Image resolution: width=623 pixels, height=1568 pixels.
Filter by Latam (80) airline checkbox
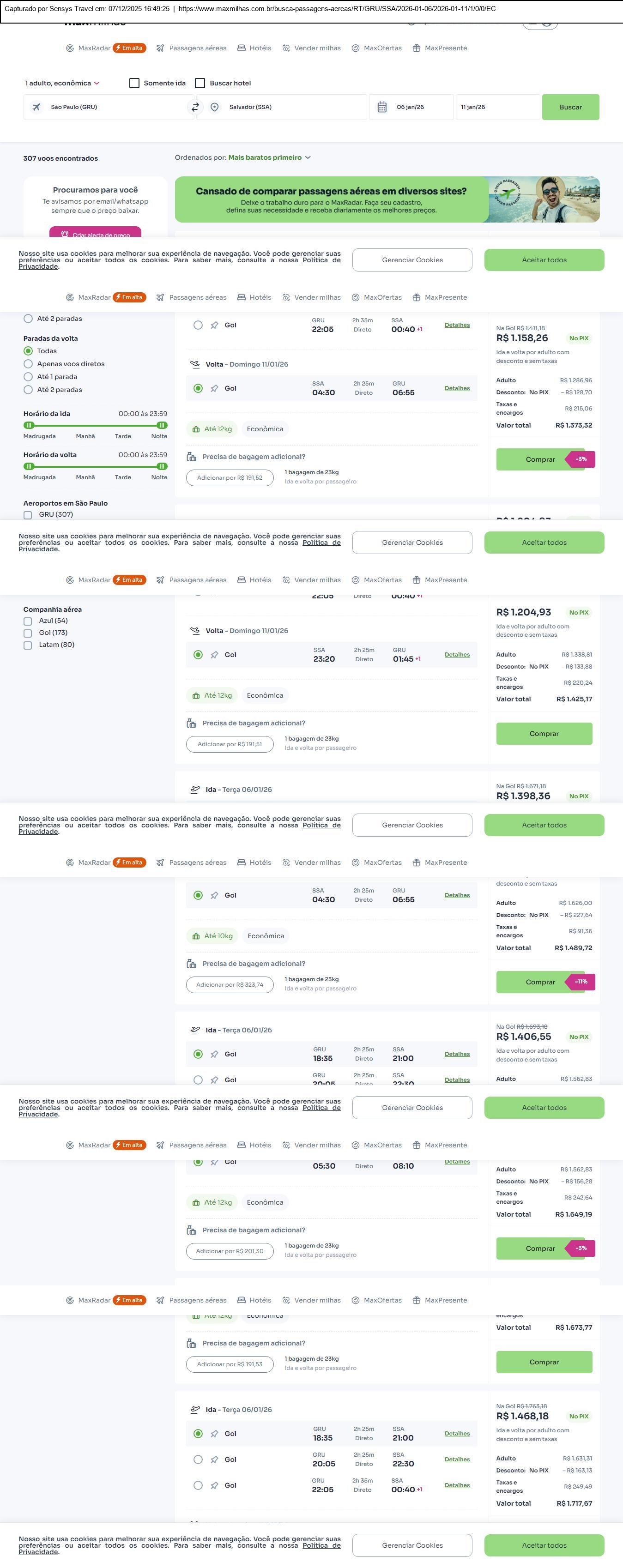point(27,645)
